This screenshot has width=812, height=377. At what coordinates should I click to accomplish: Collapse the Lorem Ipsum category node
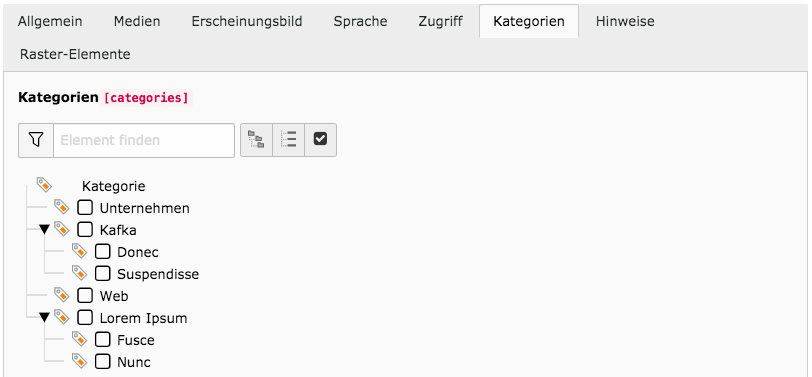(x=45, y=317)
